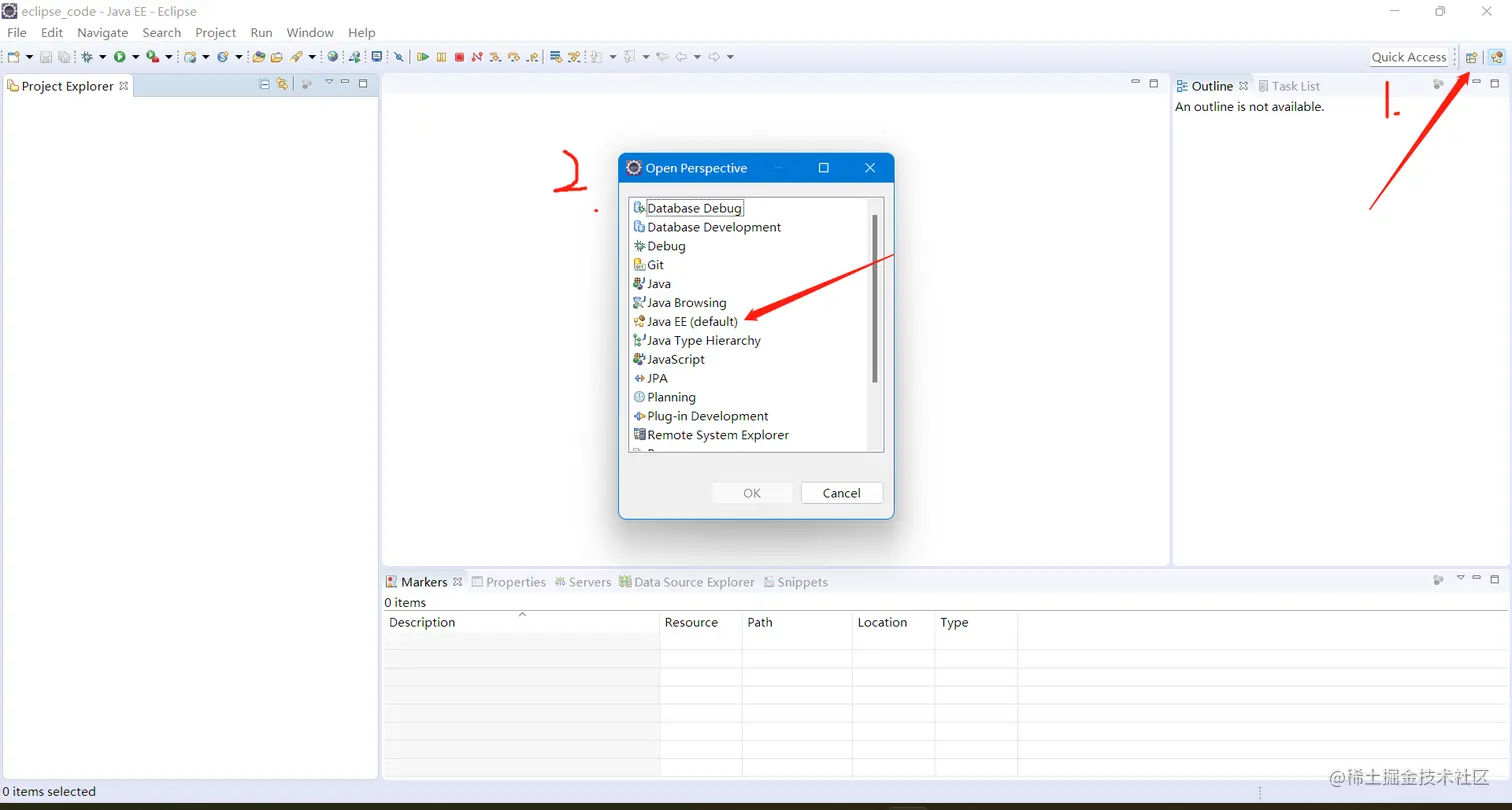
Task: Open the New wizard dropdown arrow
Action: 29,57
